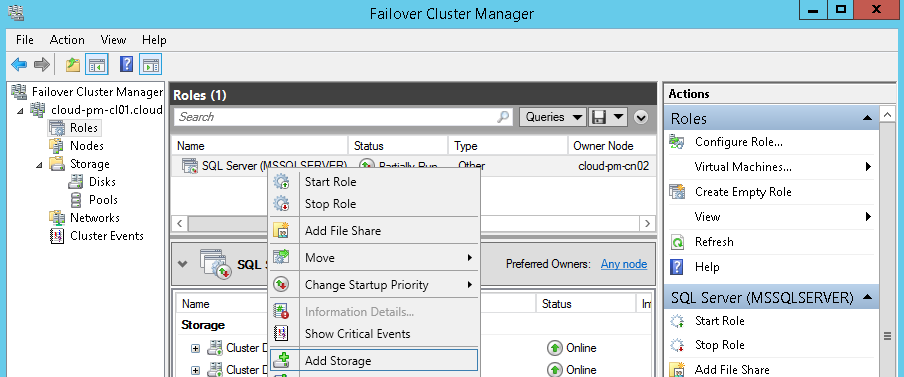This screenshot has height=377, width=904.
Task: Collapse the SQL Server (MSSQLSERVER) Actions section
Action: 867,298
